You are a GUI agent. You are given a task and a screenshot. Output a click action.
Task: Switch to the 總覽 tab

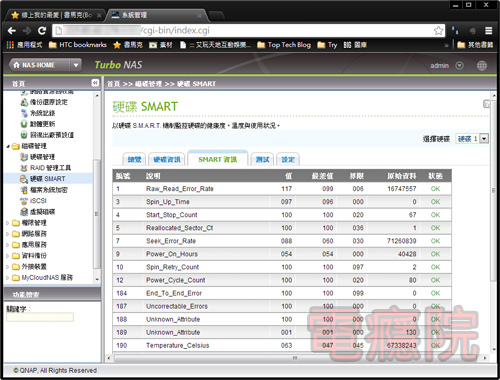click(135, 160)
